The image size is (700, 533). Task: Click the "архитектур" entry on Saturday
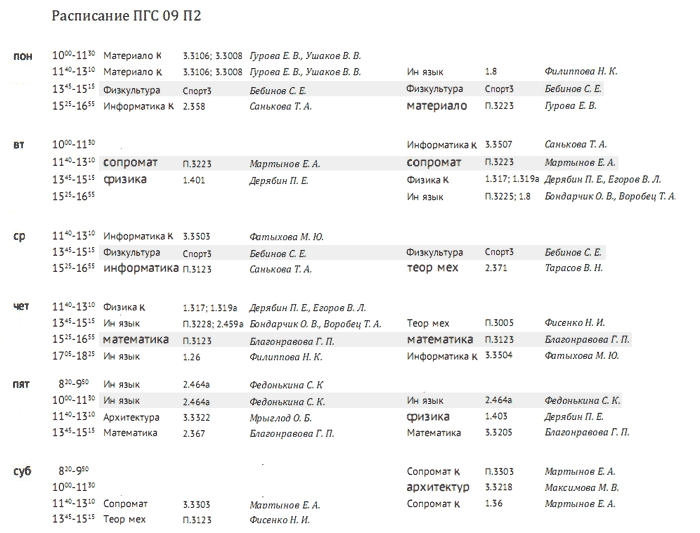click(x=439, y=487)
